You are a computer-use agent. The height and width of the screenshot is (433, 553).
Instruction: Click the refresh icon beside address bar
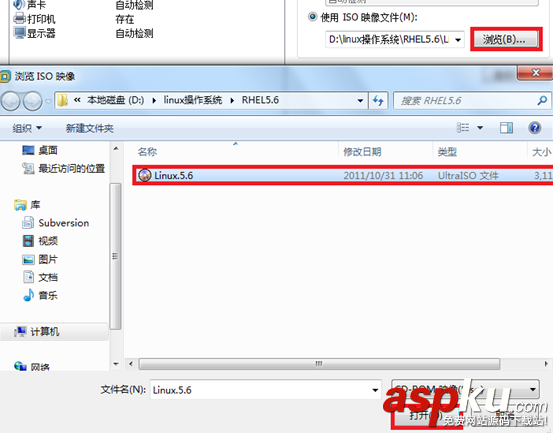378,101
